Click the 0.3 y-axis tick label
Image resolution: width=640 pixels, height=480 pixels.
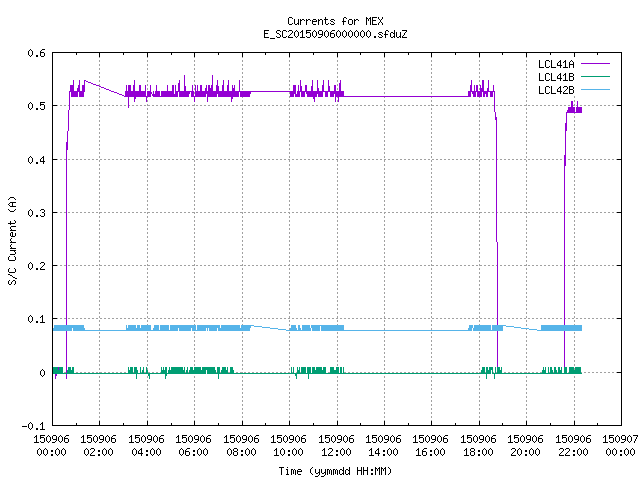tap(36, 213)
